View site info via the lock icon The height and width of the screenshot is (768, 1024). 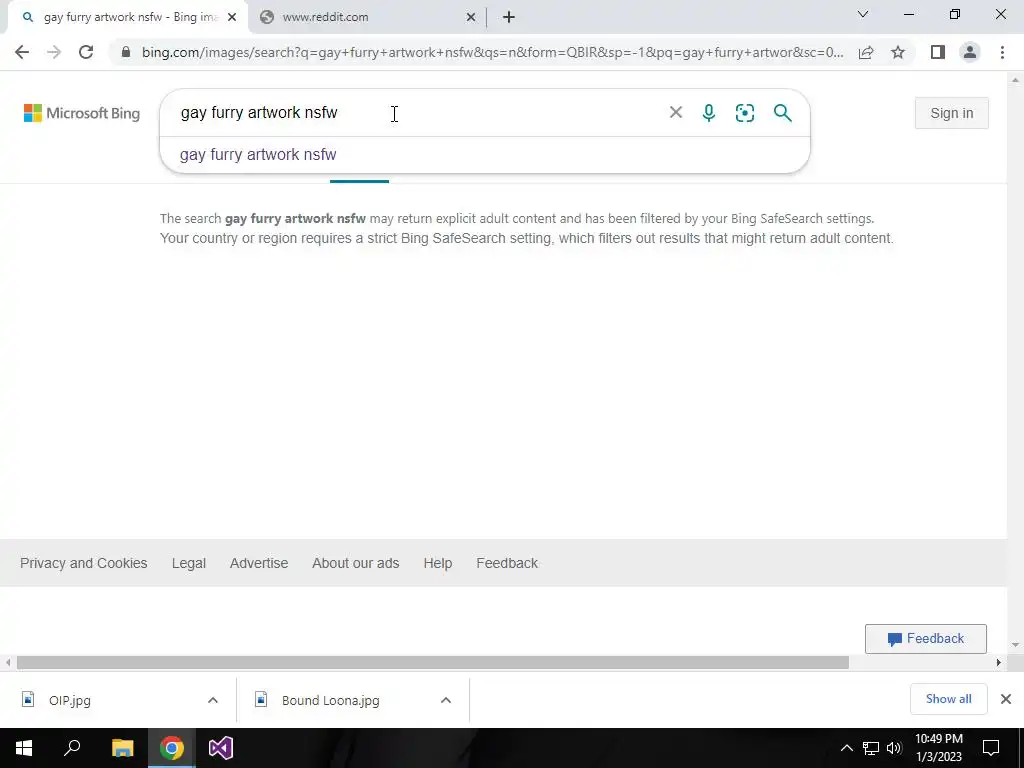126,52
